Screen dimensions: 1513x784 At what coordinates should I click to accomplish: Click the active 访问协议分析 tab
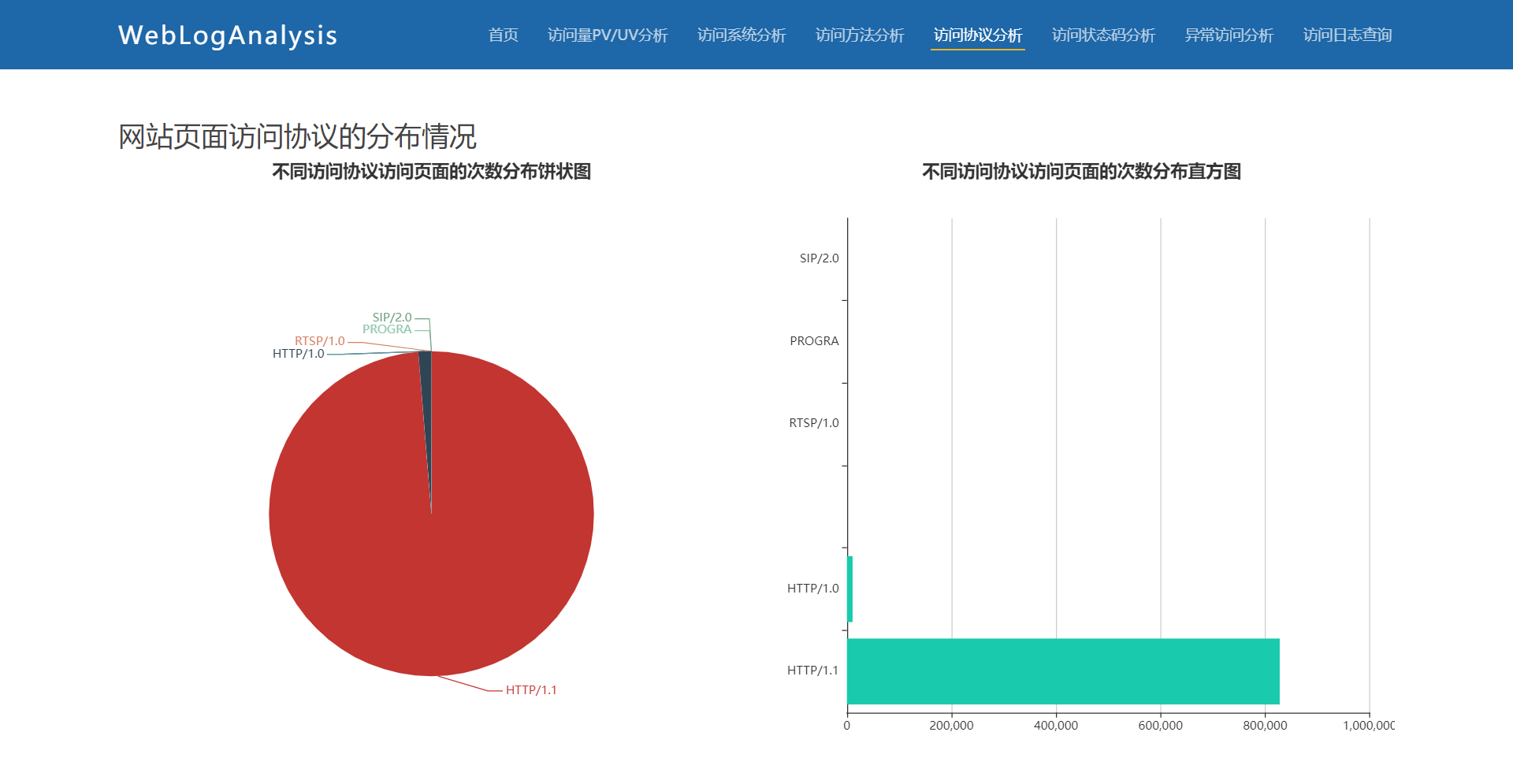(978, 35)
